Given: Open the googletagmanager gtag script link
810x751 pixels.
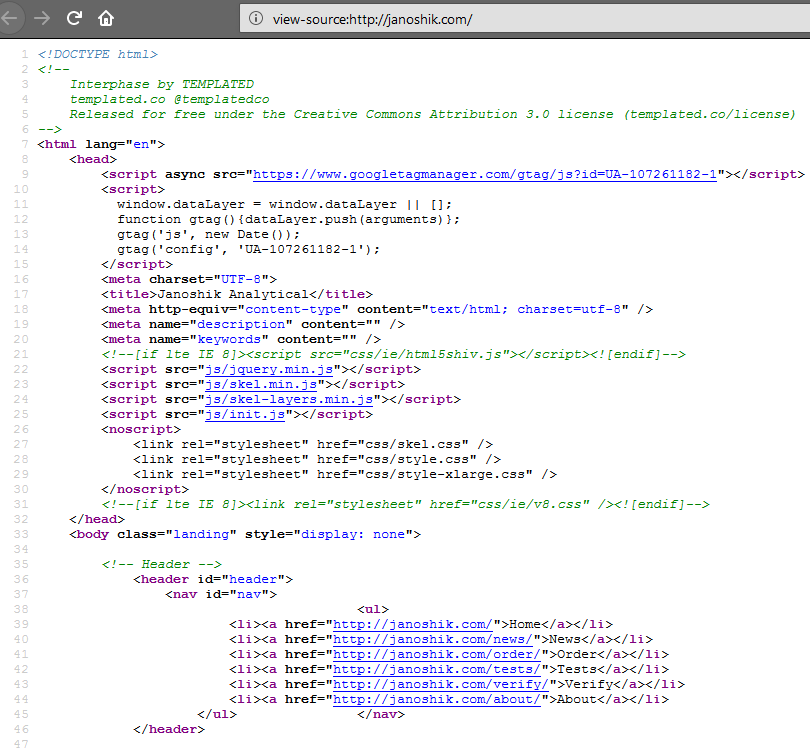Looking at the screenshot, I should 486,173.
